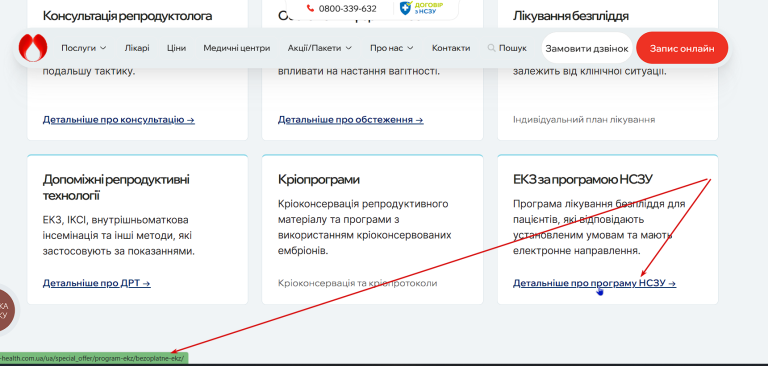This screenshot has height=366, width=768.
Task: Click the search magnifier icon
Action: pos(491,48)
